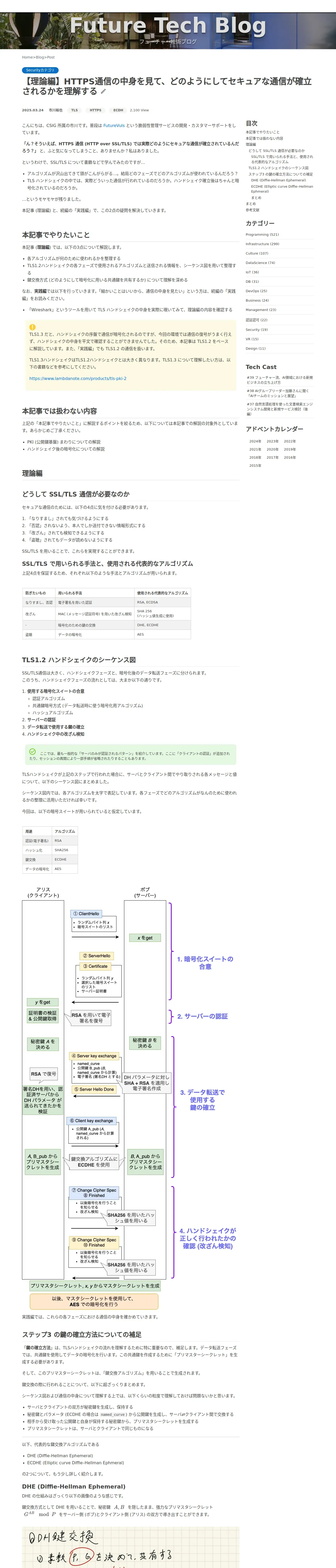Click the 2025.03.24 post date
The height and width of the screenshot is (1568, 336).
pos(33,110)
